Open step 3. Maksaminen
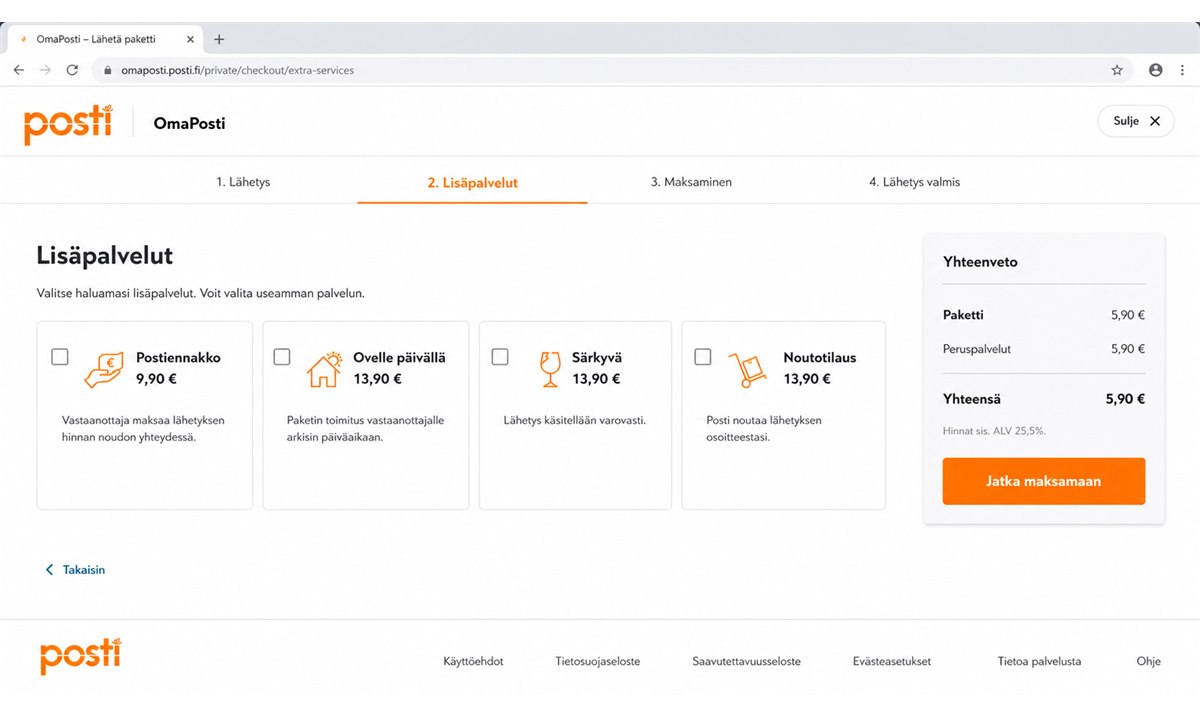1200x720 pixels. click(691, 182)
